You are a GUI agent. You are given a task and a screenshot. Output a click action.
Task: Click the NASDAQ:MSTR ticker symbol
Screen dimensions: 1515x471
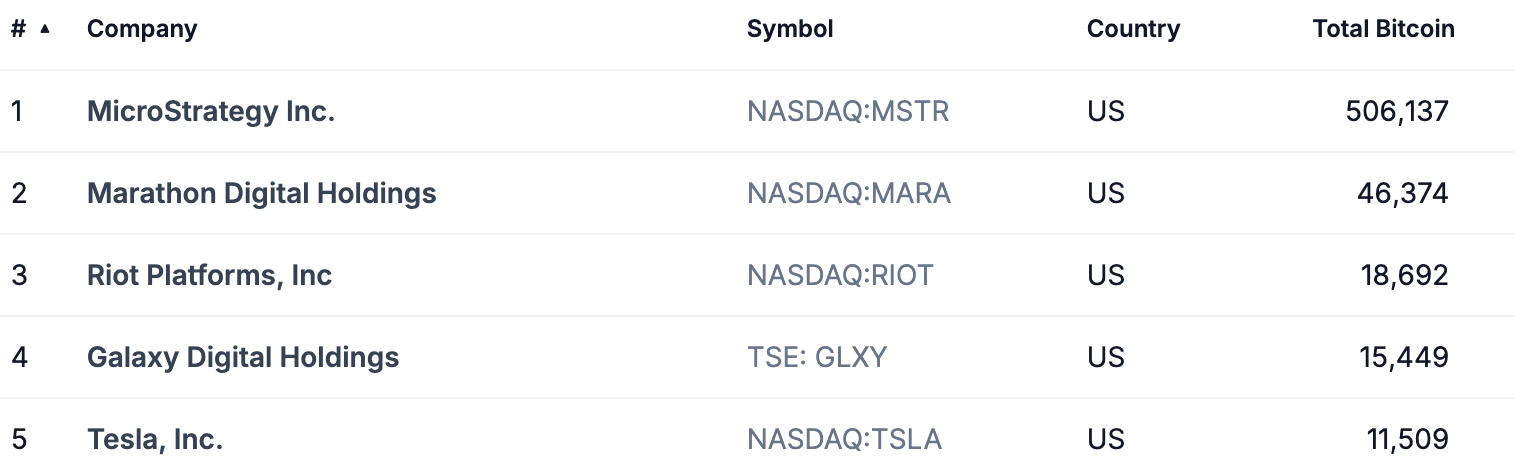848,111
